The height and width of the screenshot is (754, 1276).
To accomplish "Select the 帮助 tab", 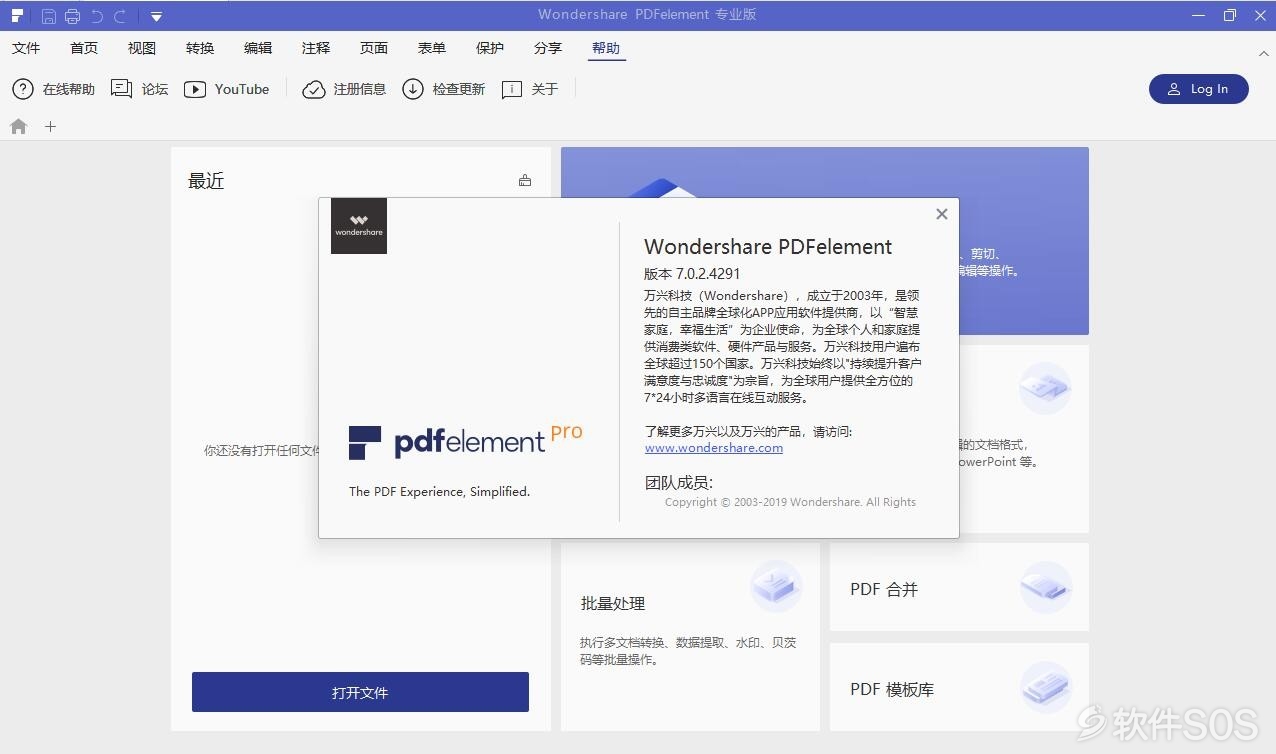I will point(606,48).
